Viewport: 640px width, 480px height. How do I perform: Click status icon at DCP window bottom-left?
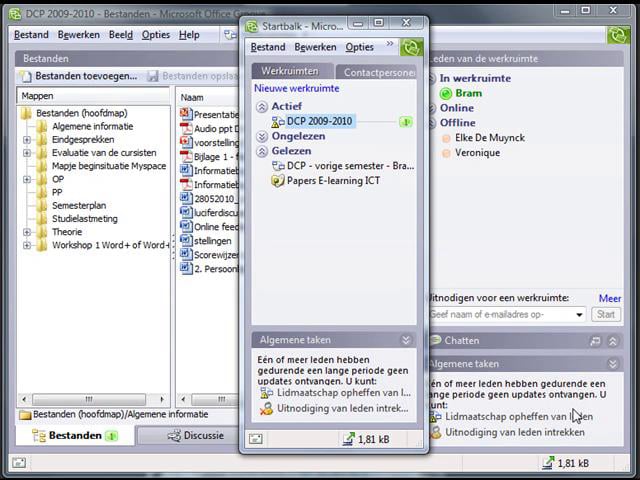point(19,463)
